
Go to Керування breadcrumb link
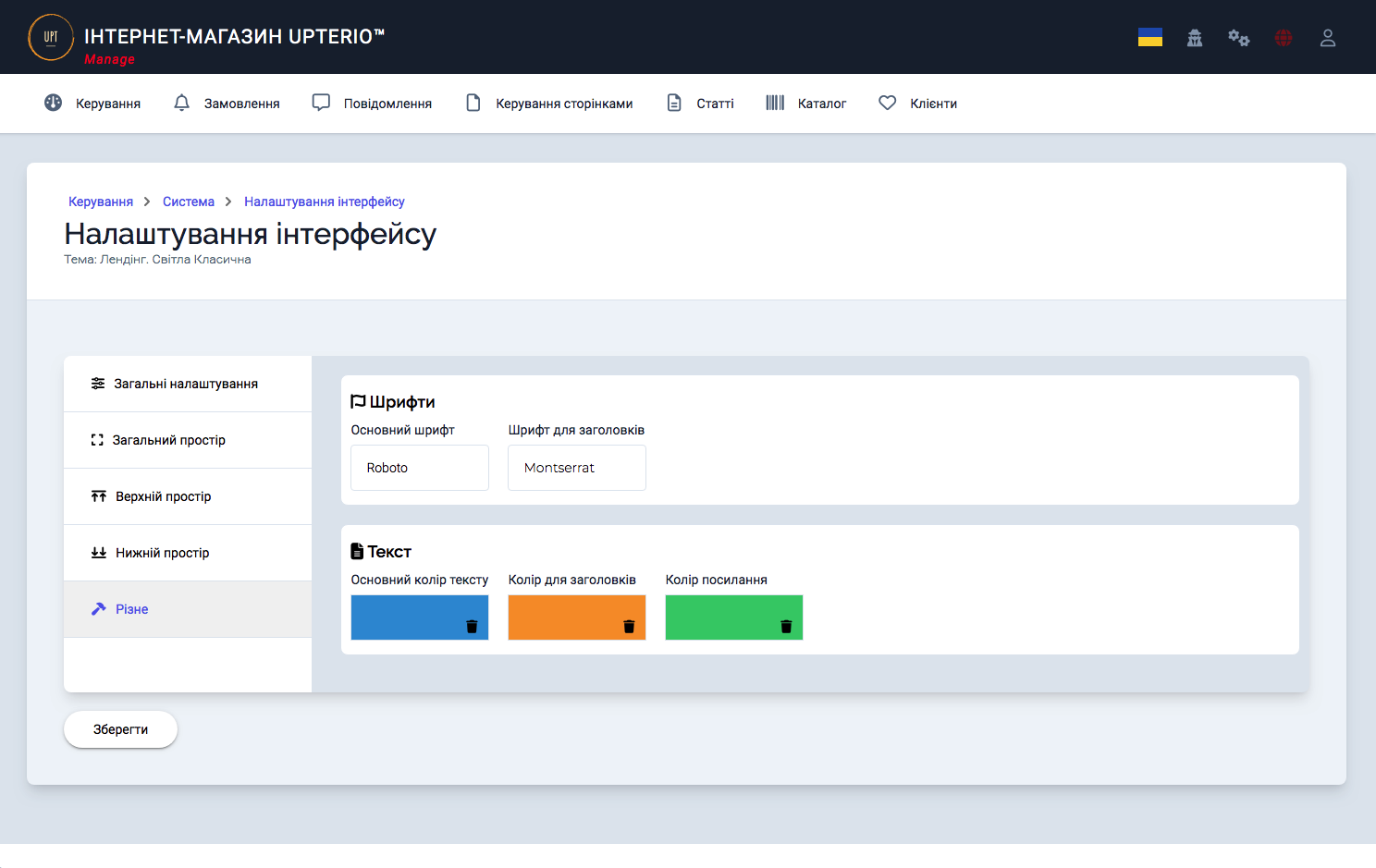pos(101,202)
